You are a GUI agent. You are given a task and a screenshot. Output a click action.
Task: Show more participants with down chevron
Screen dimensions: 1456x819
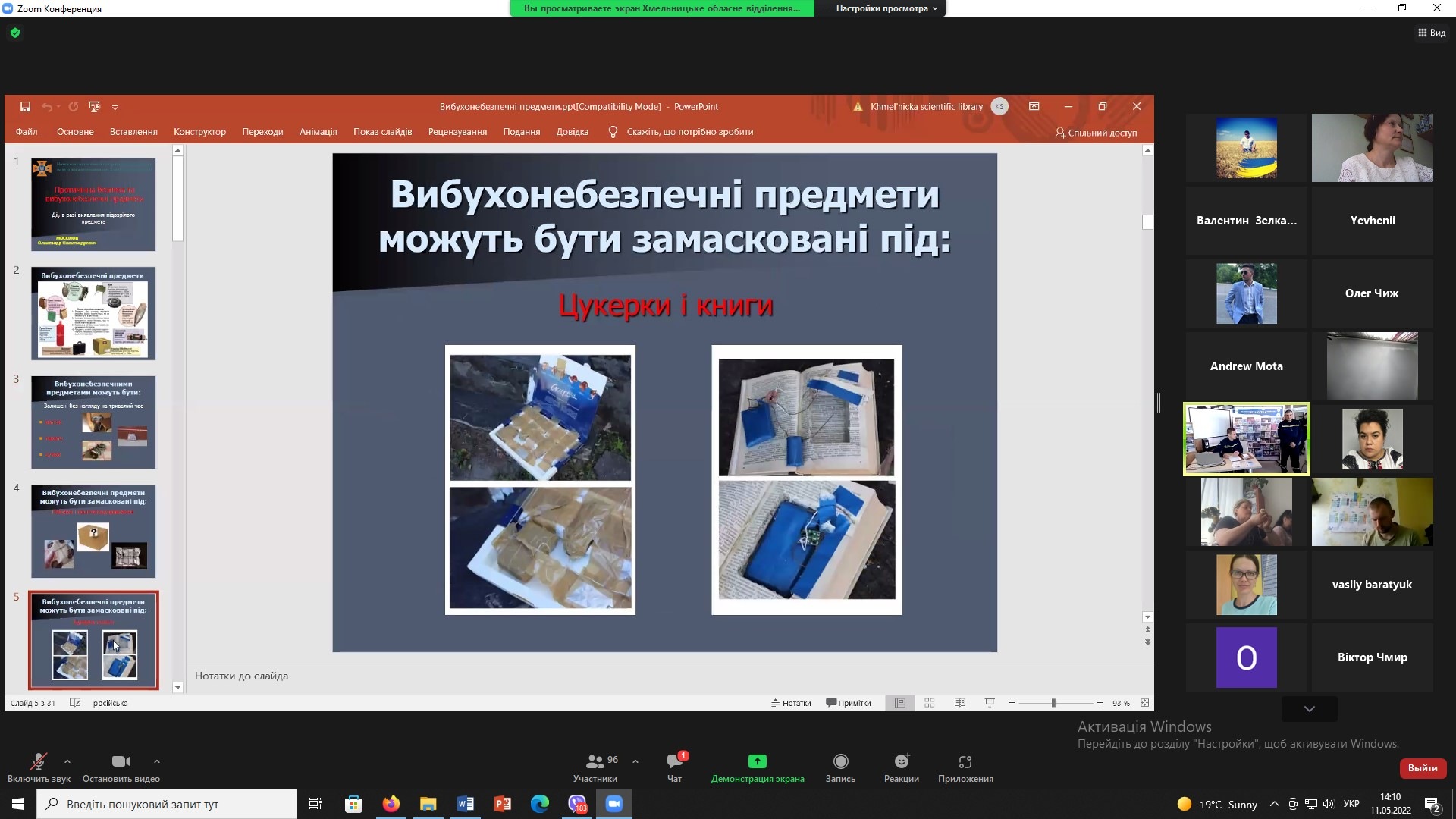click(x=1309, y=709)
